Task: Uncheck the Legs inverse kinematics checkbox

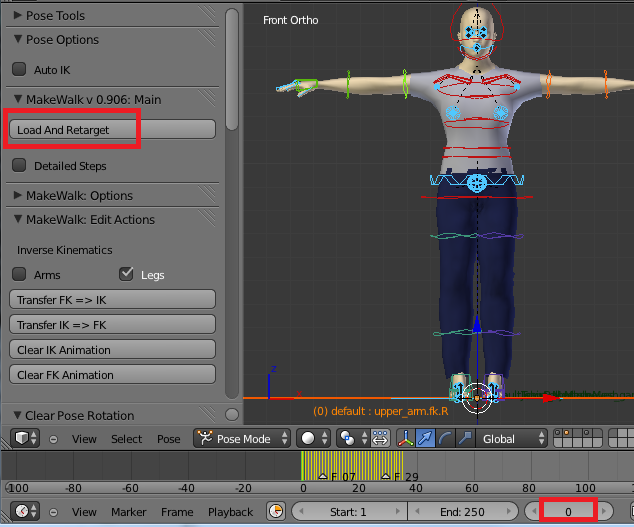Action: (126, 274)
